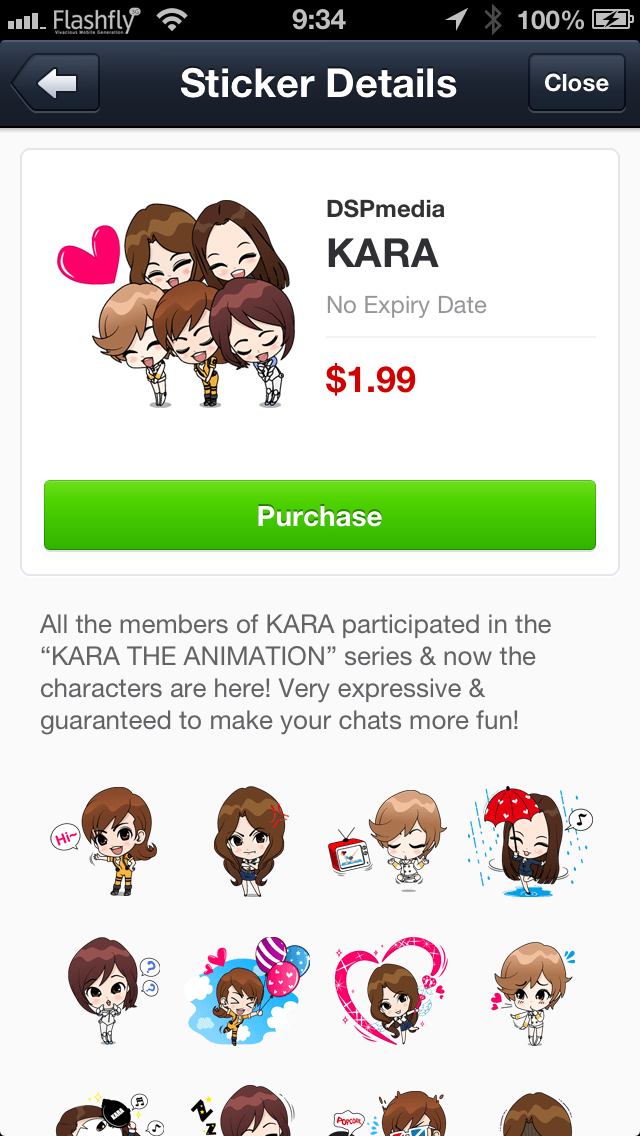This screenshot has height=1136, width=640.
Task: Preview the "Hi~" greeting sticker
Action: [104, 841]
